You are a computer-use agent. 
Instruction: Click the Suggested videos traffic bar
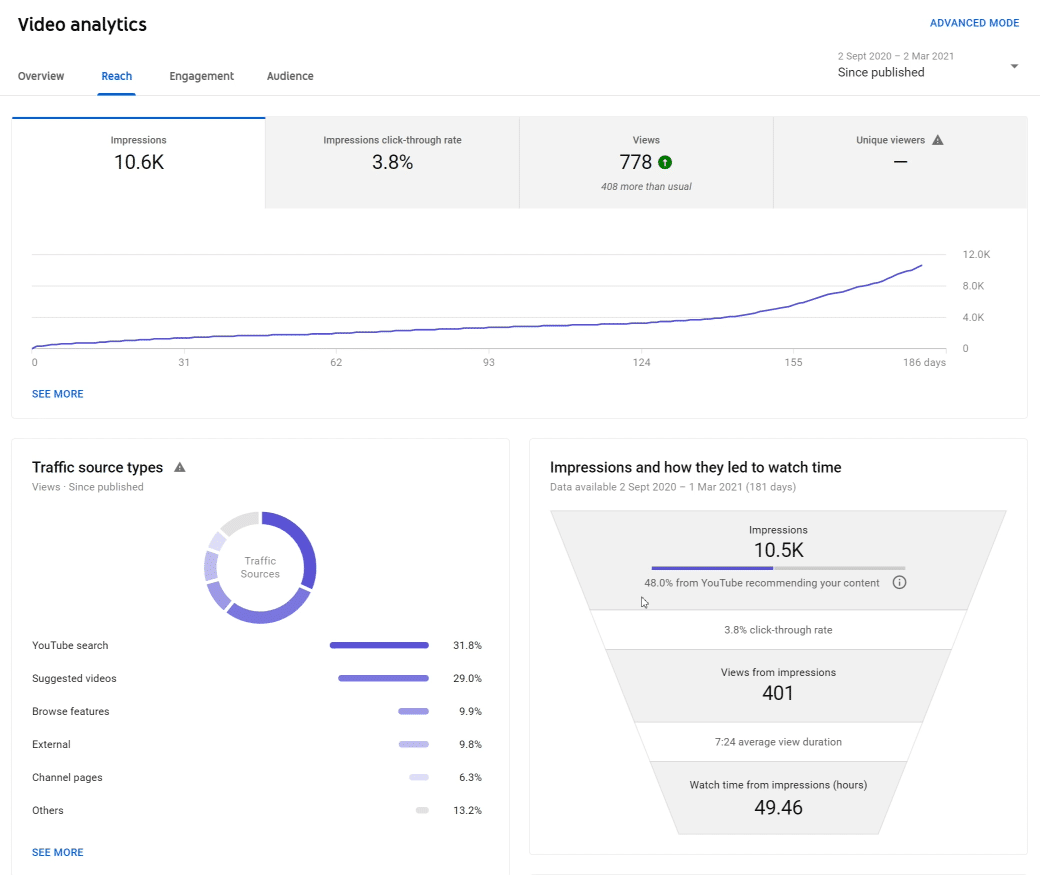point(383,678)
